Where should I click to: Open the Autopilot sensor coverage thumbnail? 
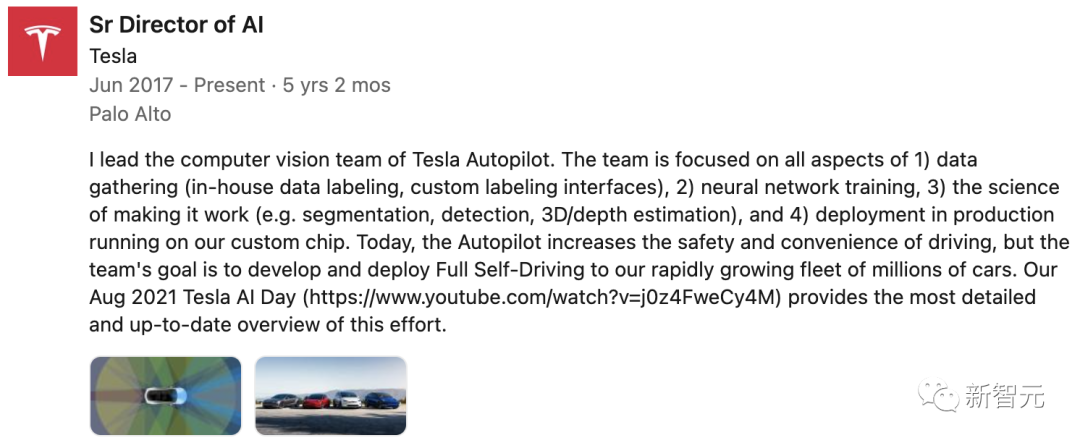165,395
